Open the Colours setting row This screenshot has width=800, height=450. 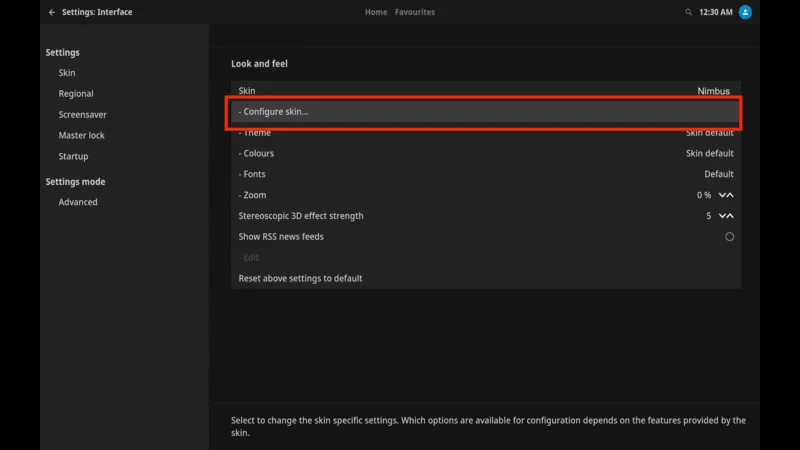coord(486,153)
